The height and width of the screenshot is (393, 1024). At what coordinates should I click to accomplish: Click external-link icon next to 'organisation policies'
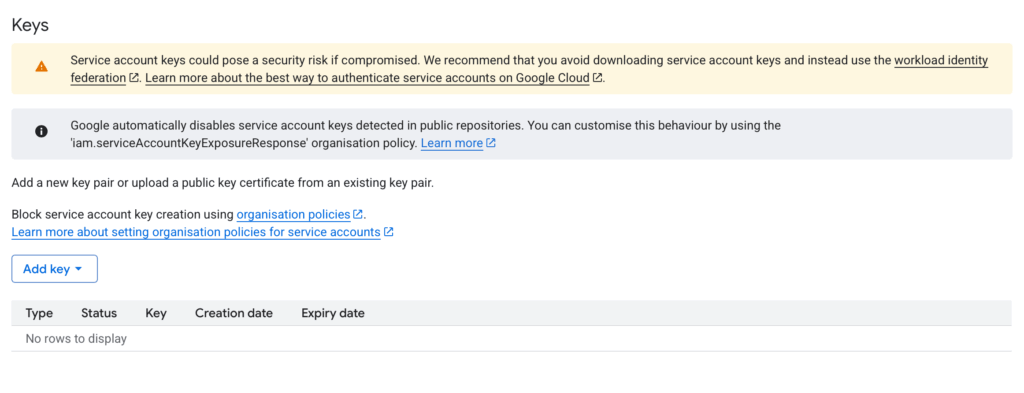[x=358, y=214]
